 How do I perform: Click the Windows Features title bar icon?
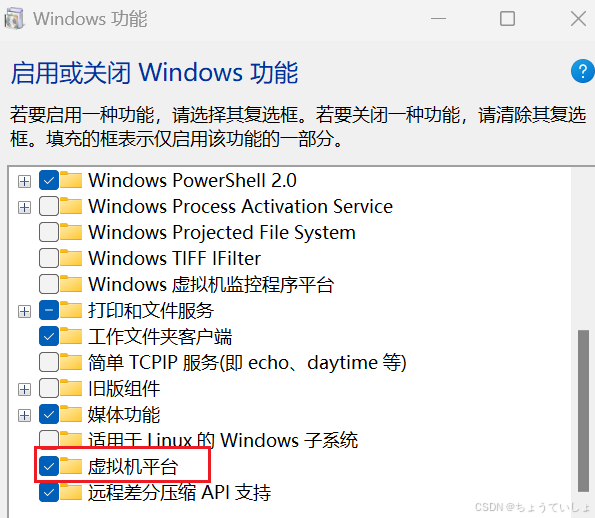coord(14,19)
